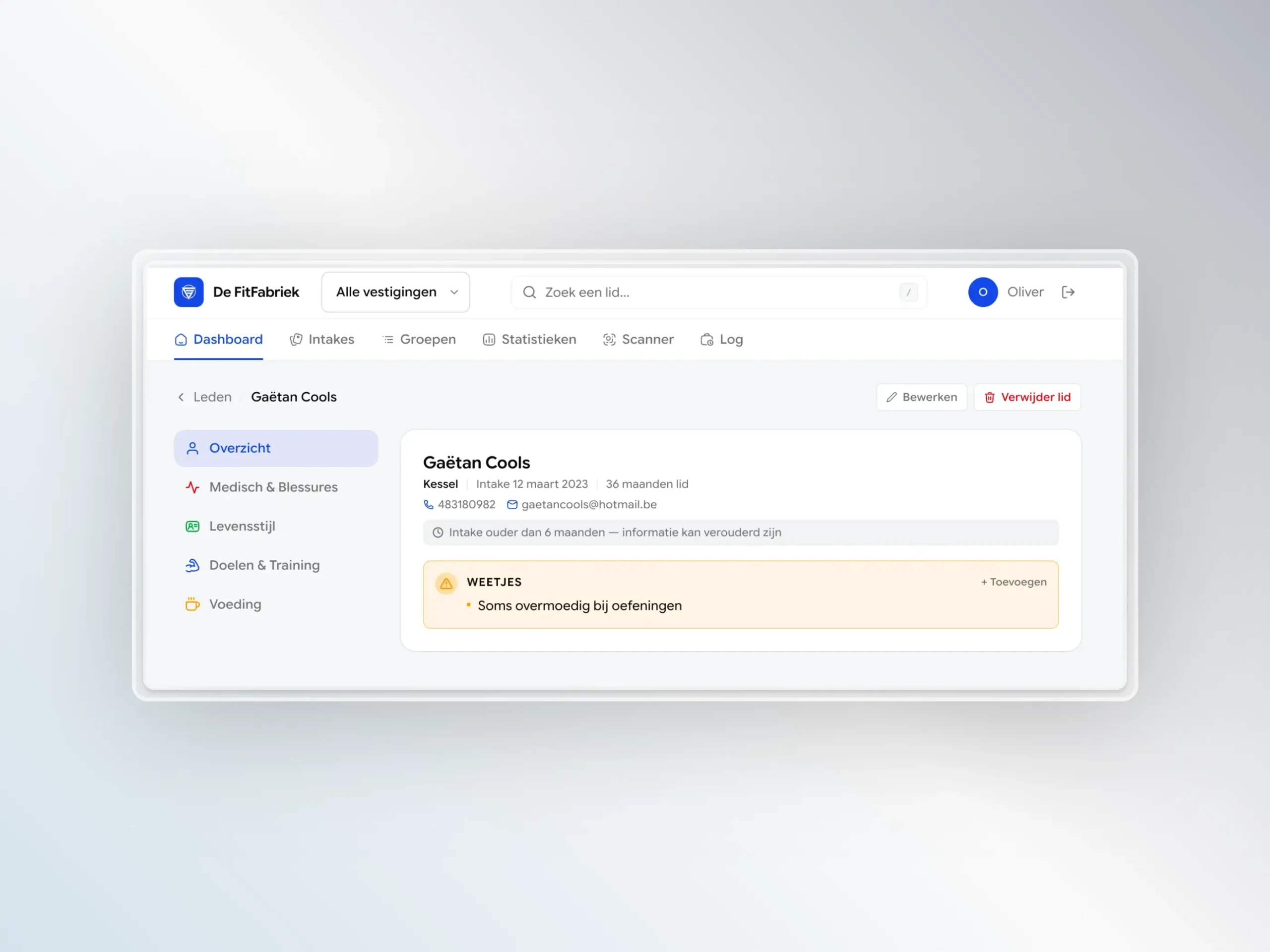This screenshot has width=1270, height=952.
Task: Click the Bewerken button
Action: coord(922,397)
